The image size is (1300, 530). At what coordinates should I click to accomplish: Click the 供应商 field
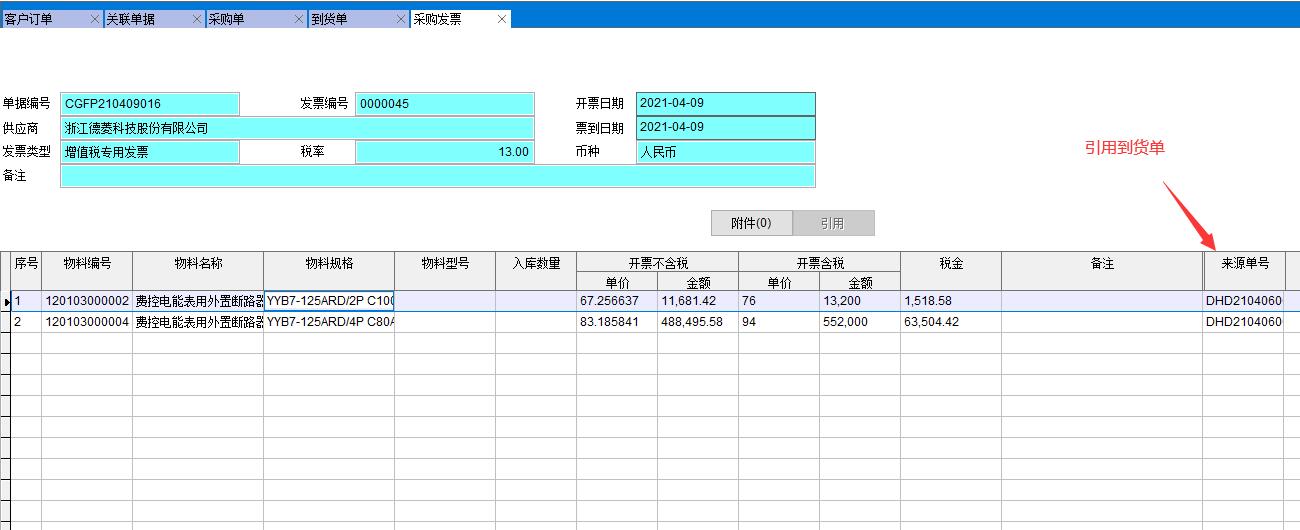point(297,128)
